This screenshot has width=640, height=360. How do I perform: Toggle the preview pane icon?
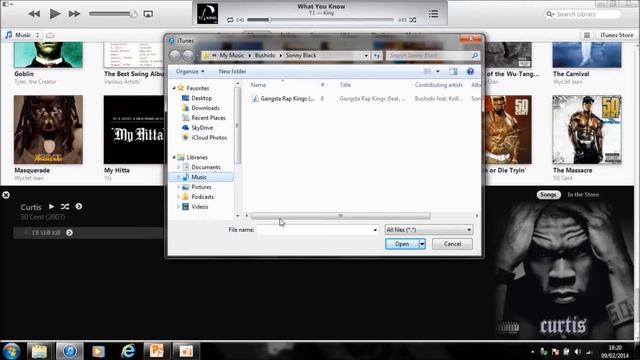click(453, 71)
